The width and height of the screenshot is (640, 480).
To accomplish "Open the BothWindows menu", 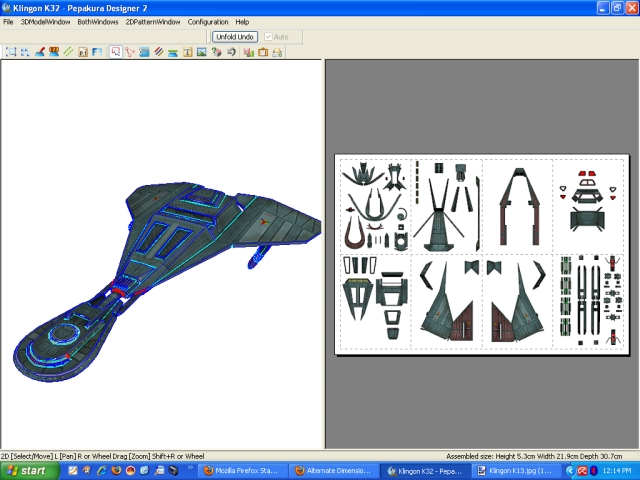I will [x=98, y=22].
